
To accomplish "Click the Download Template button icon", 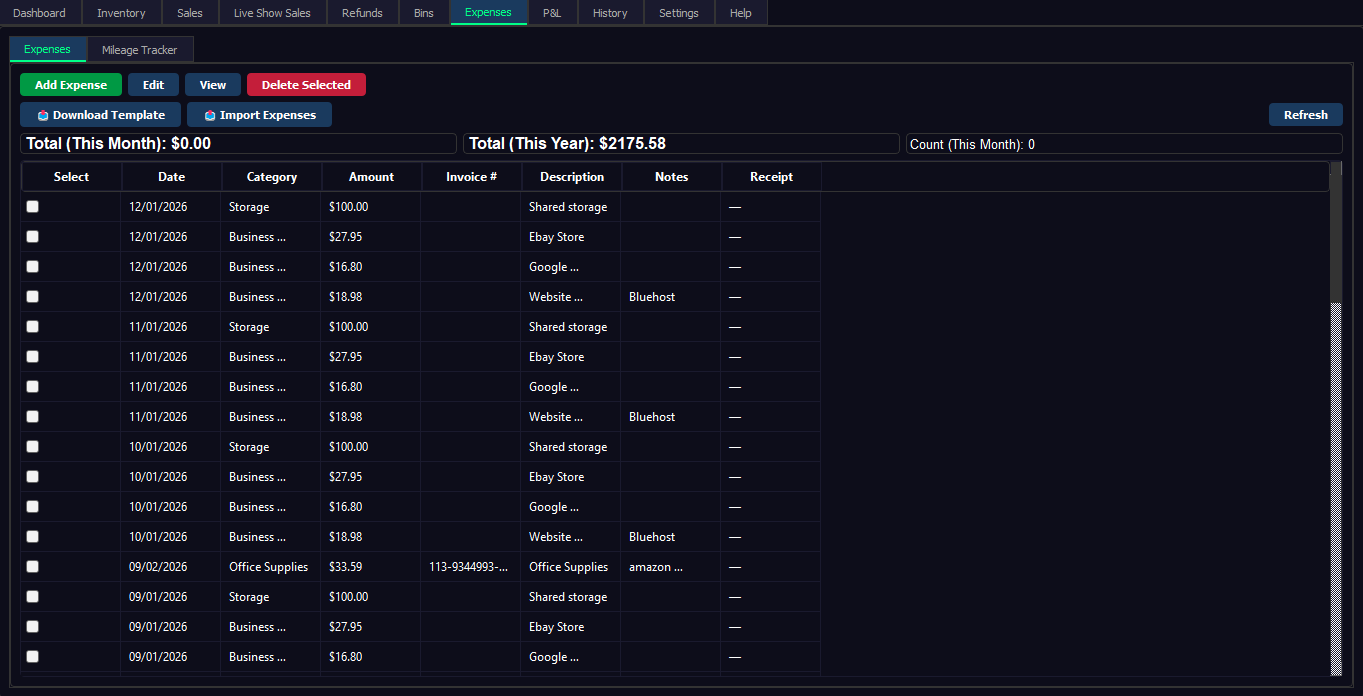I will [43, 115].
